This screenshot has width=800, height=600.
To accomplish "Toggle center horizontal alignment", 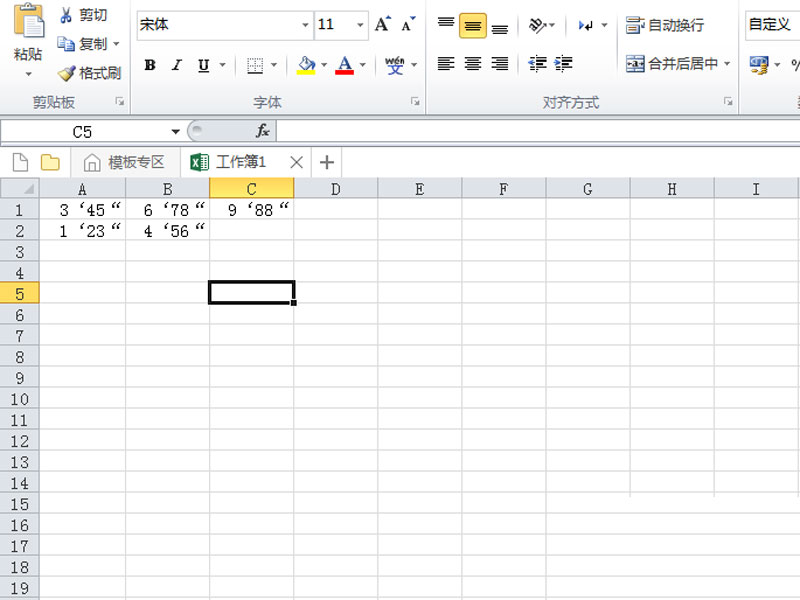I will click(x=472, y=64).
